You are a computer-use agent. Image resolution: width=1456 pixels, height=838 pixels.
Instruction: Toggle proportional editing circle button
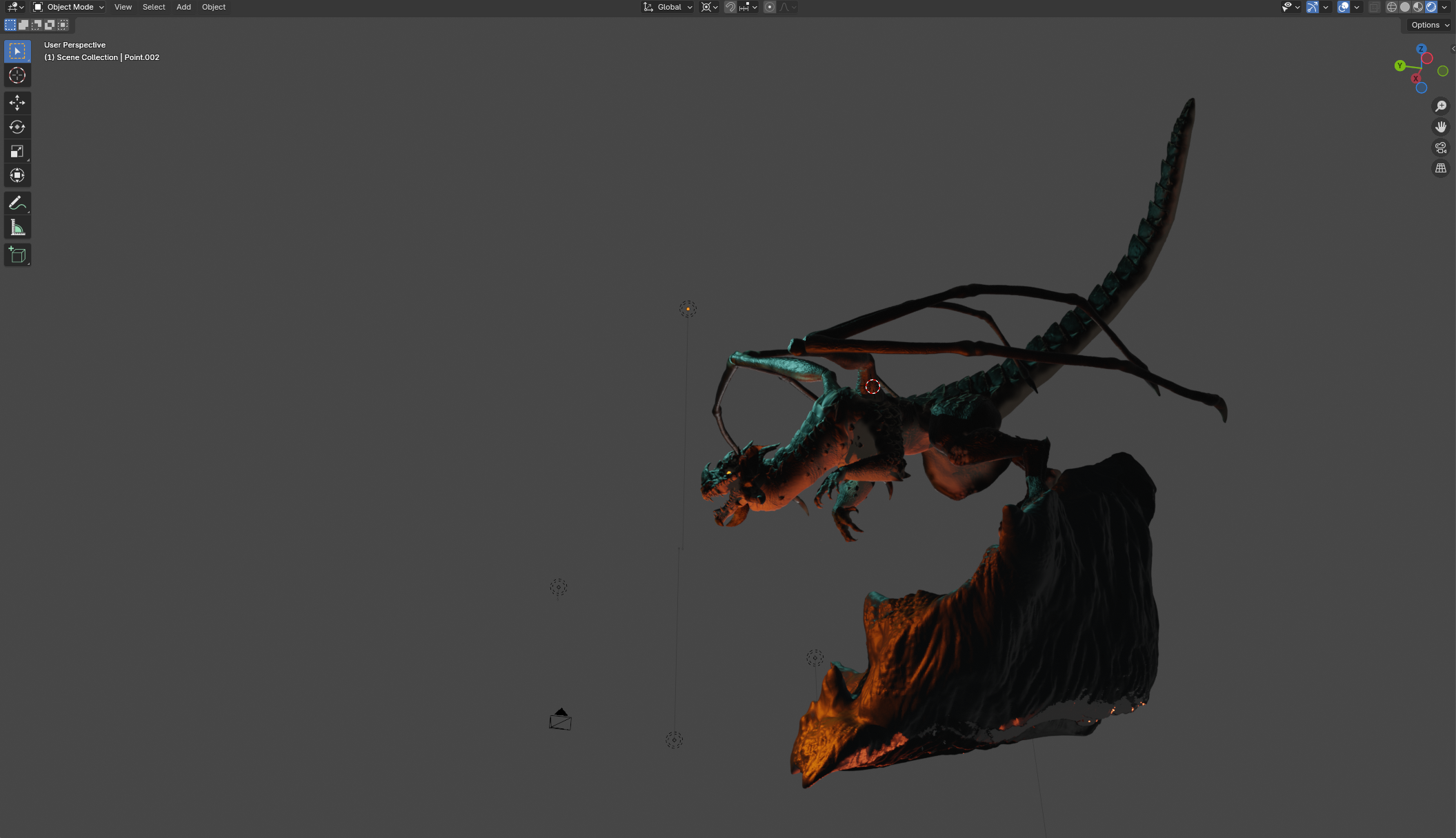click(x=770, y=7)
